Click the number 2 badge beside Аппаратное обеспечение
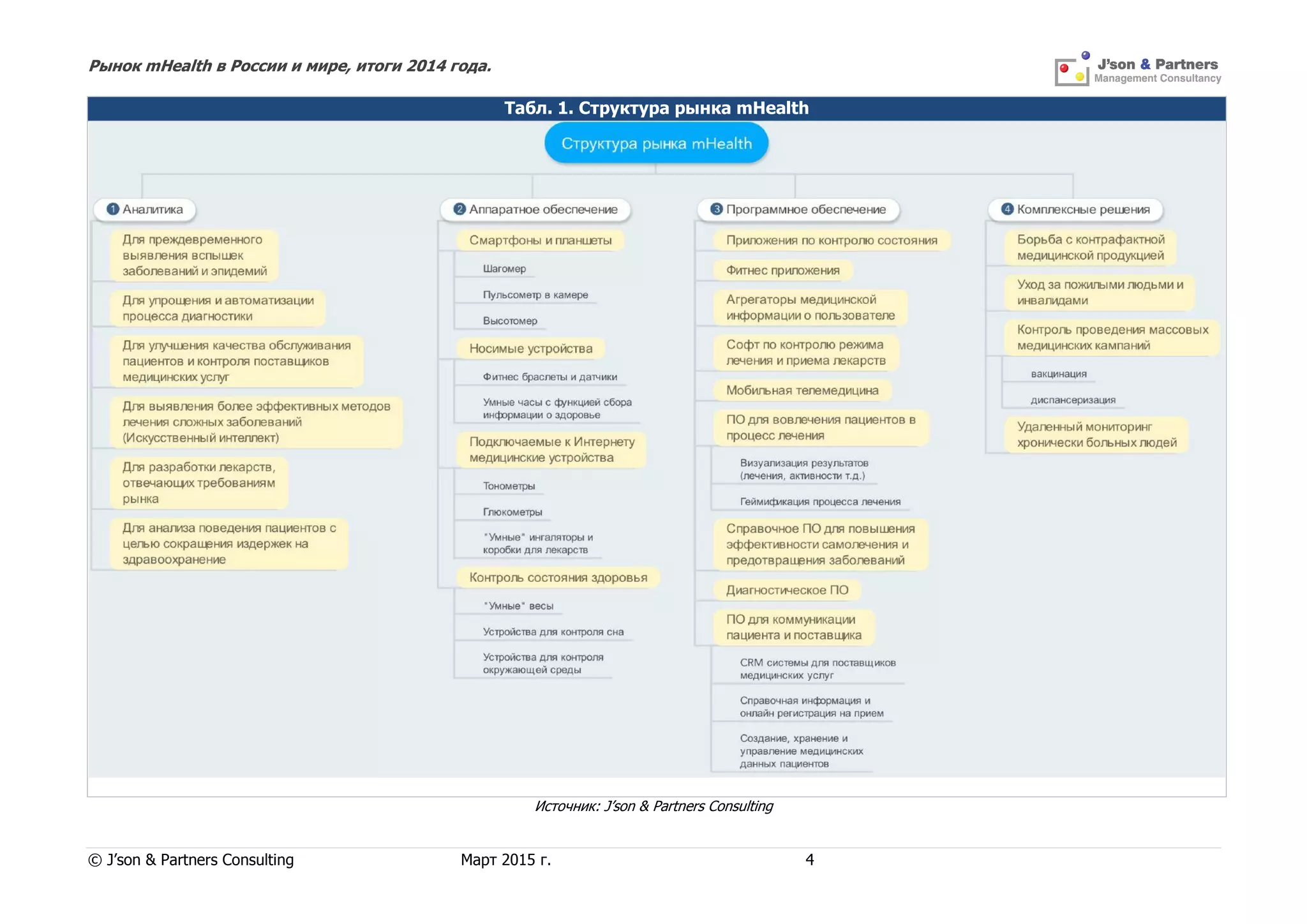Image resolution: width=1307 pixels, height=924 pixels. pyautogui.click(x=459, y=209)
